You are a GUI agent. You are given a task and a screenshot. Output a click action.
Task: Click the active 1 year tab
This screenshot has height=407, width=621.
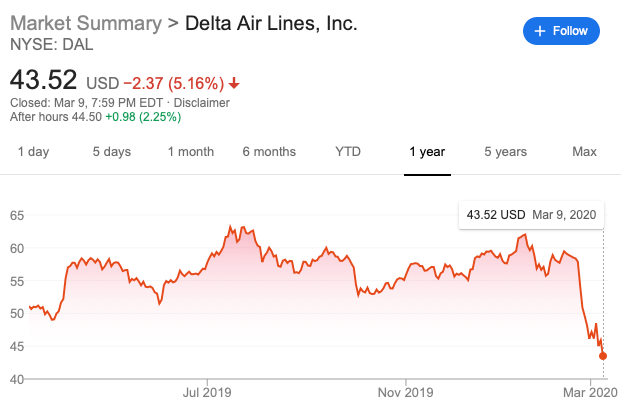point(427,152)
